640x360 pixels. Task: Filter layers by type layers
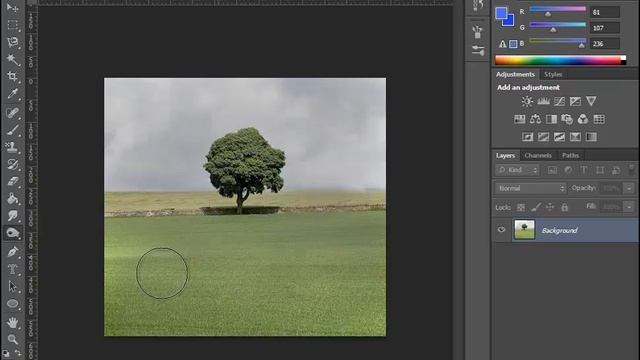pos(584,170)
